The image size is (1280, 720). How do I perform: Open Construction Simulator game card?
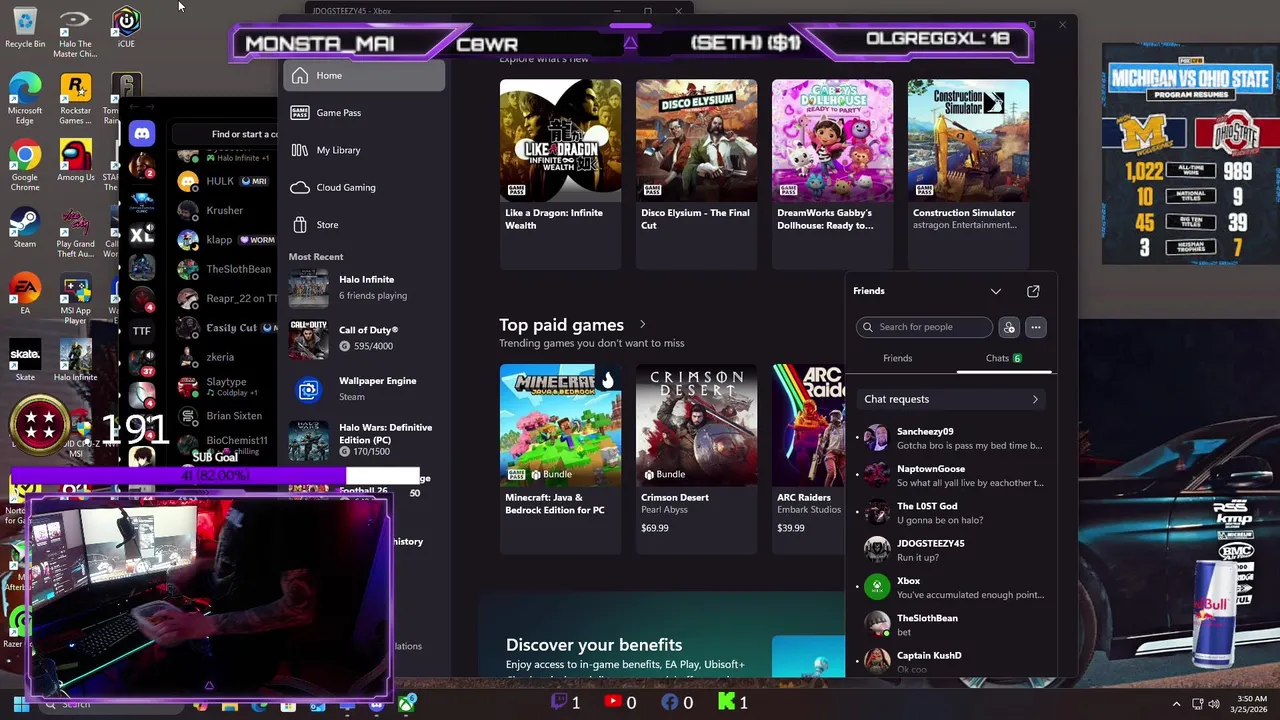coord(968,174)
